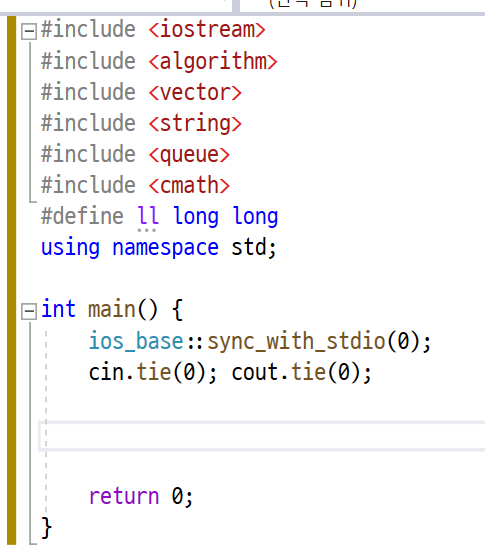Click the <algorithm> include header
The height and width of the screenshot is (555, 485).
click(213, 62)
